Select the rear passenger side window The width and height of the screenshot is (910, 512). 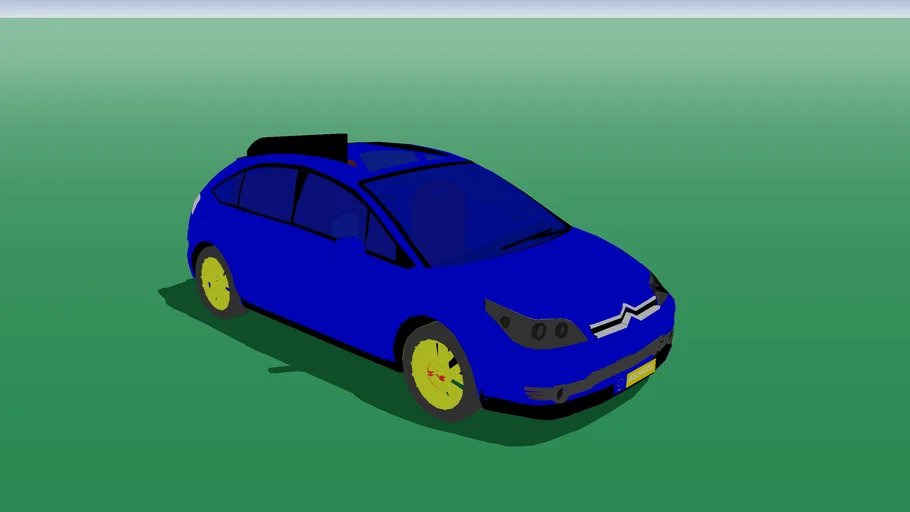coord(268,191)
